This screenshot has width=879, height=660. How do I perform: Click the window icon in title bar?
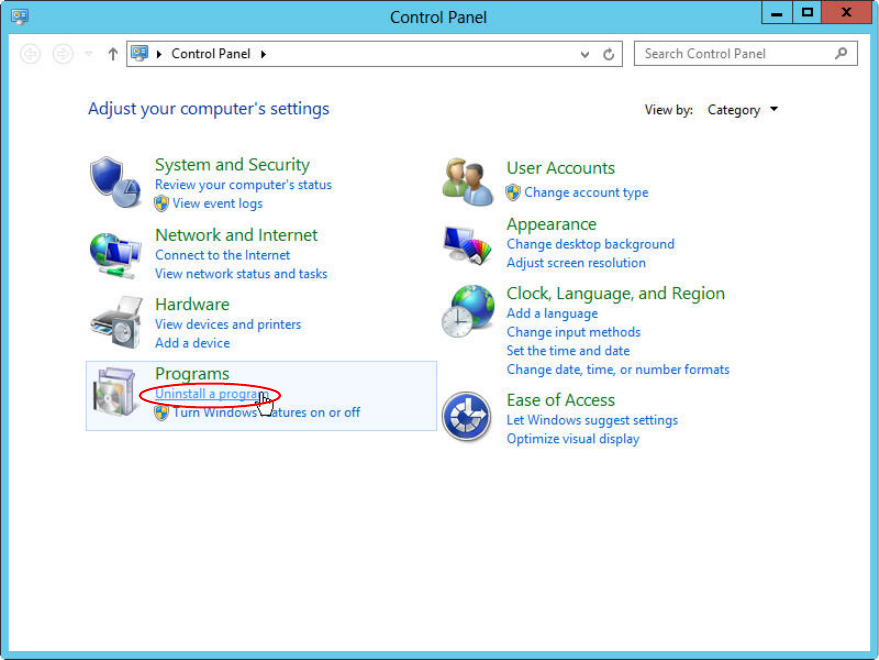click(x=20, y=16)
